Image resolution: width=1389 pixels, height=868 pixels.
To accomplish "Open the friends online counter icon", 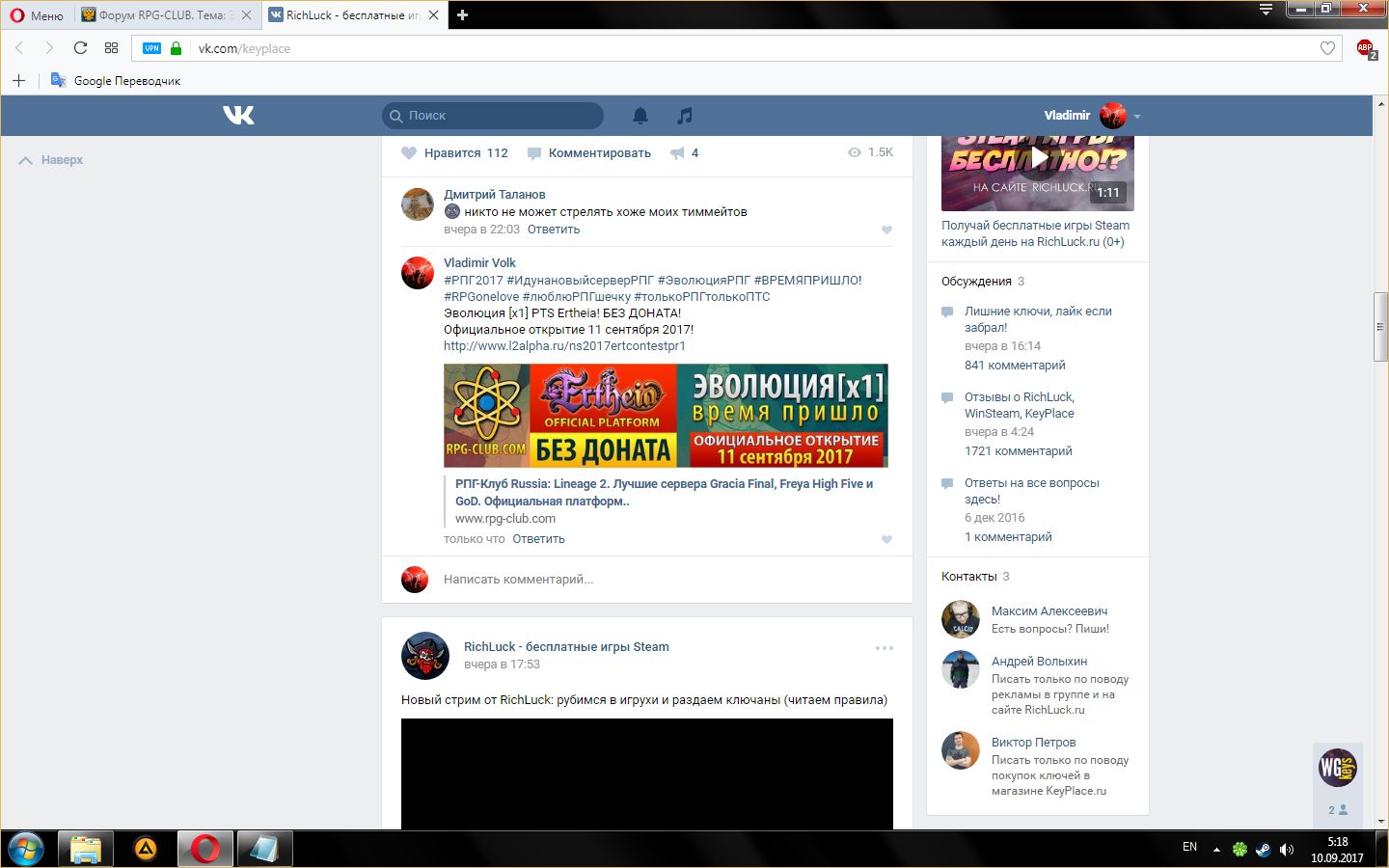I will 1338,810.
